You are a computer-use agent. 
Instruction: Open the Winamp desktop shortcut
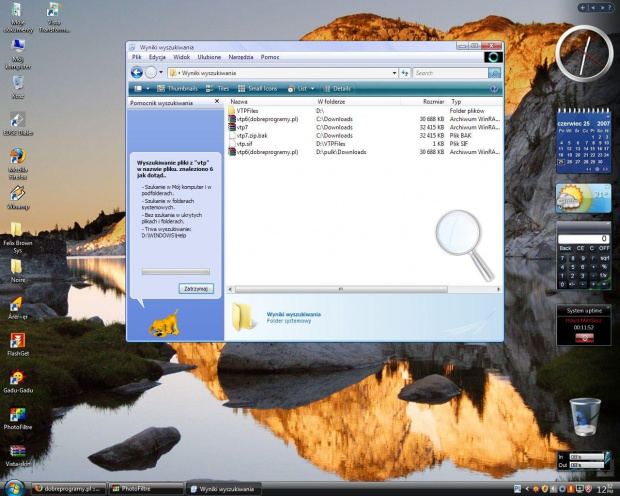click(18, 197)
